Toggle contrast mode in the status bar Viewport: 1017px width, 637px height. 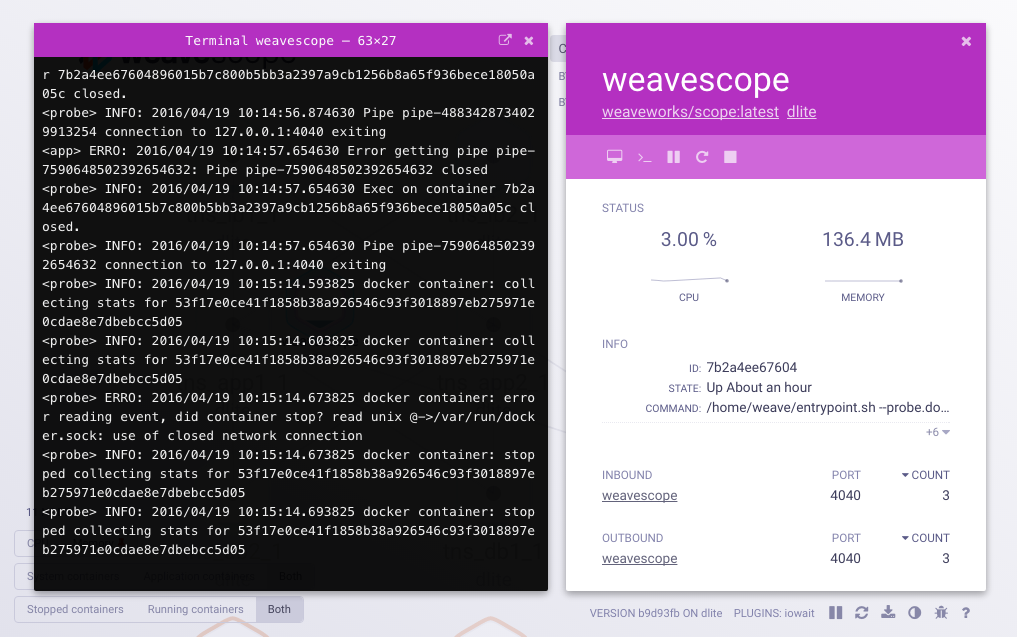click(913, 612)
